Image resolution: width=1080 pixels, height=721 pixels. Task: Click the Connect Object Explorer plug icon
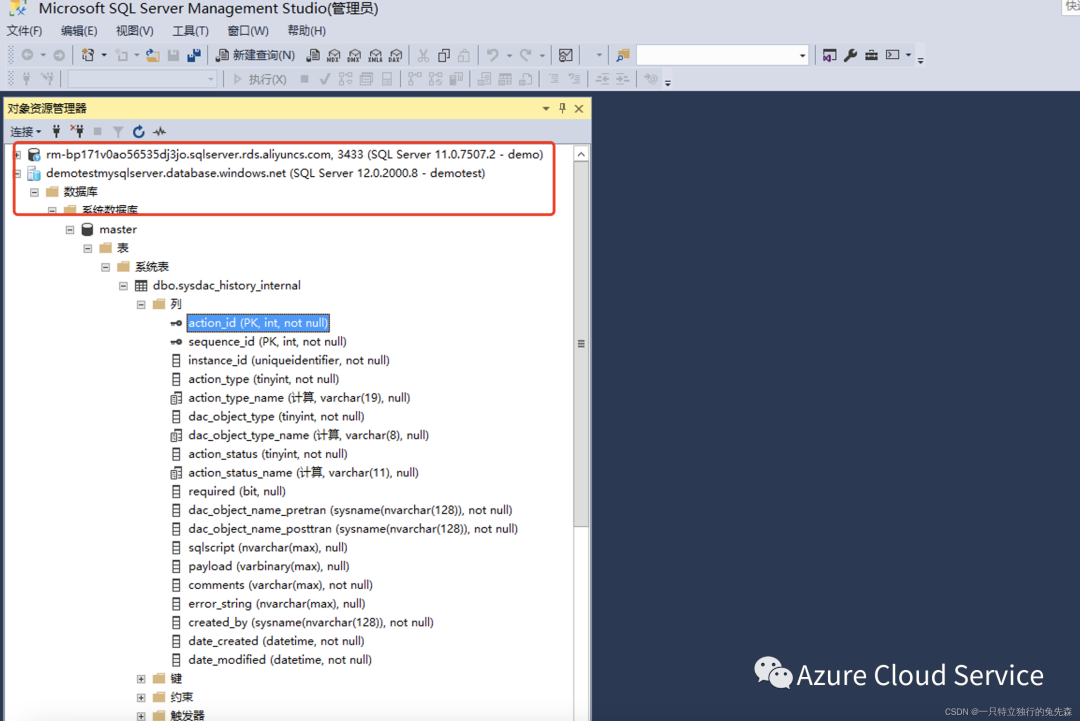coord(56,132)
